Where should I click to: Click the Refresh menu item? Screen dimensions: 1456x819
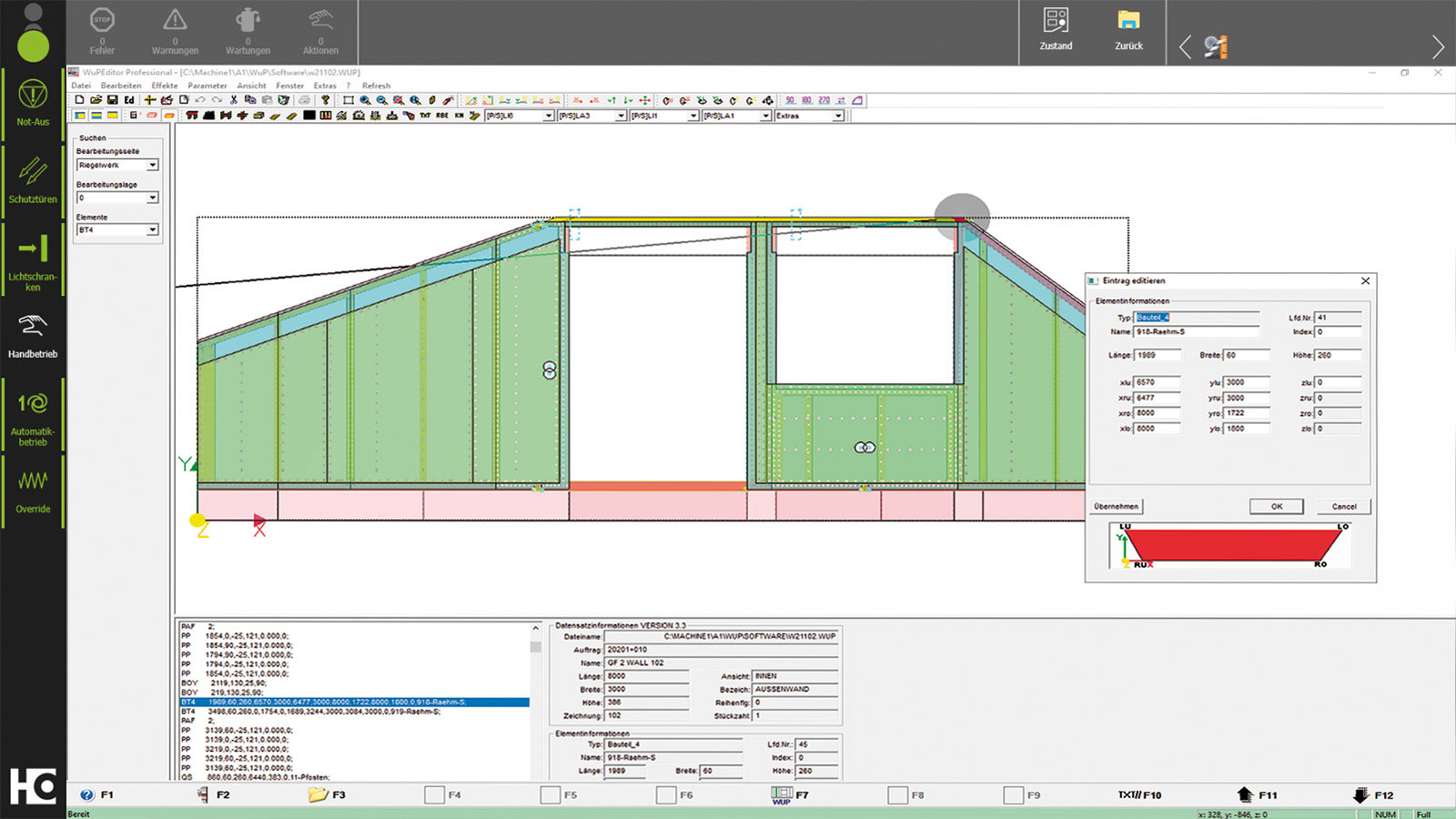click(376, 86)
